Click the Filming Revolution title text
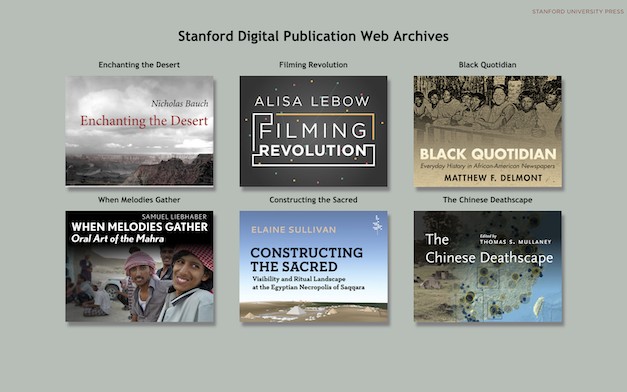The width and height of the screenshot is (627, 392). 313,65
